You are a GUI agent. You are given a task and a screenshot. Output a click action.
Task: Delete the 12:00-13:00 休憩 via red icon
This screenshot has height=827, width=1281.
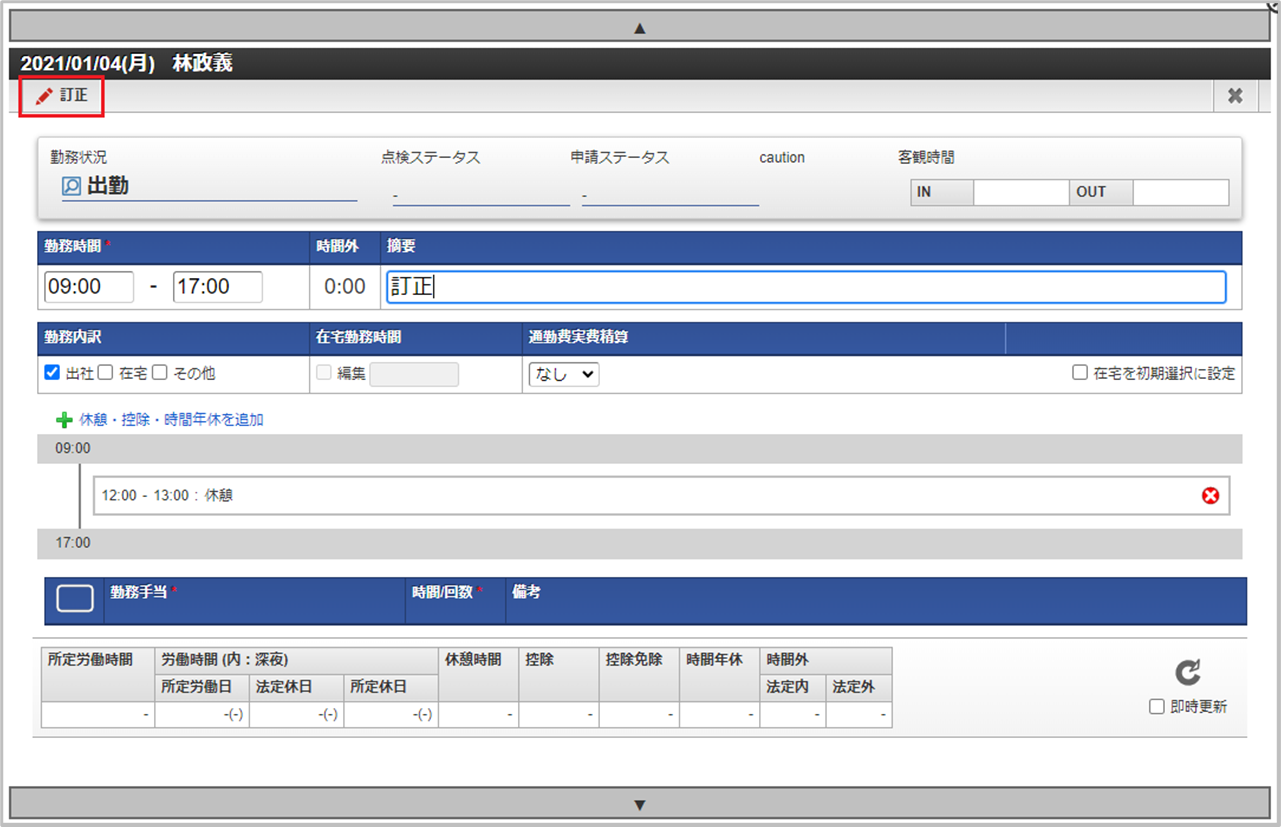(1210, 494)
